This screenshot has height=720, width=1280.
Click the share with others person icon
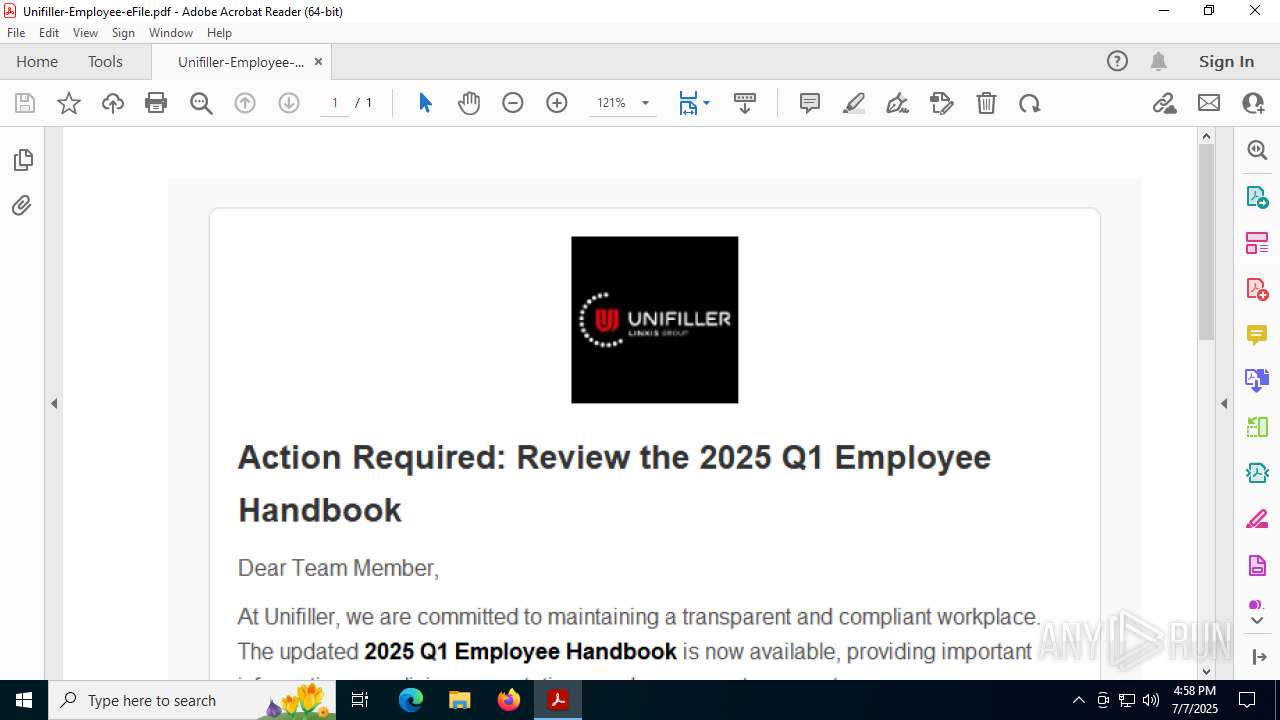(1253, 103)
